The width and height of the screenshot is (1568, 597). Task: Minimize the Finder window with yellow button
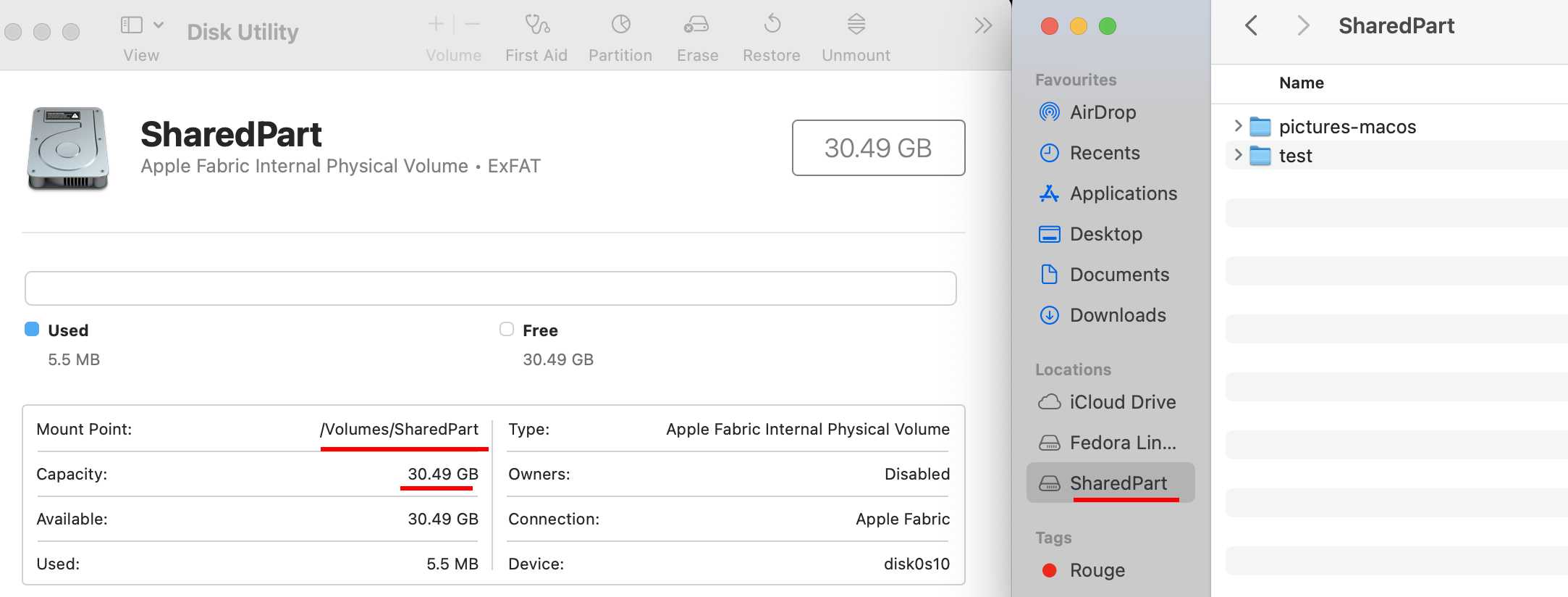[1079, 26]
